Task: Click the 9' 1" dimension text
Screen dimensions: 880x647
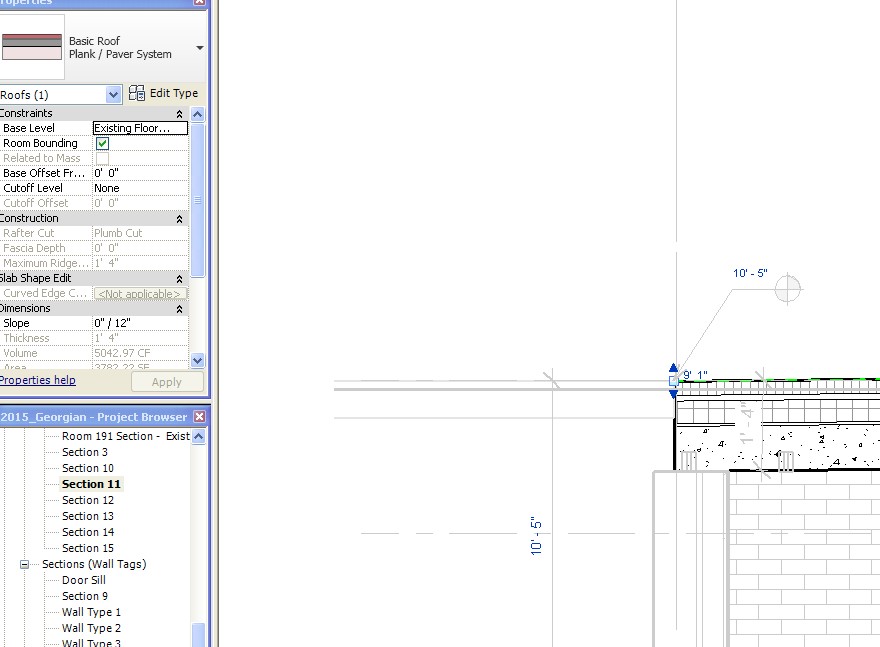Action: (x=695, y=376)
